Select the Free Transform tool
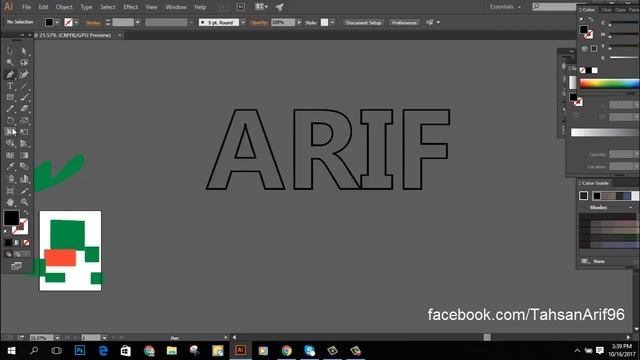The height and width of the screenshot is (360, 640). point(24,132)
